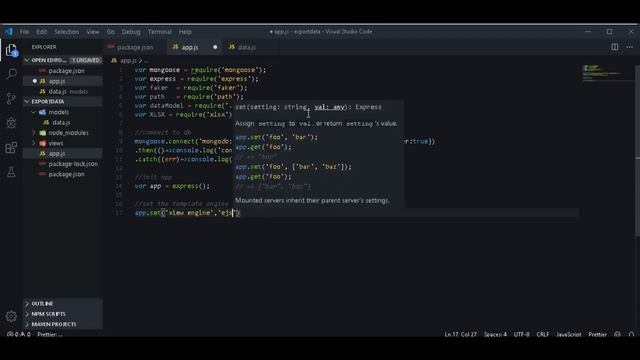640x360 pixels.
Task: Click the notifications bell icon
Action: pos(631,334)
